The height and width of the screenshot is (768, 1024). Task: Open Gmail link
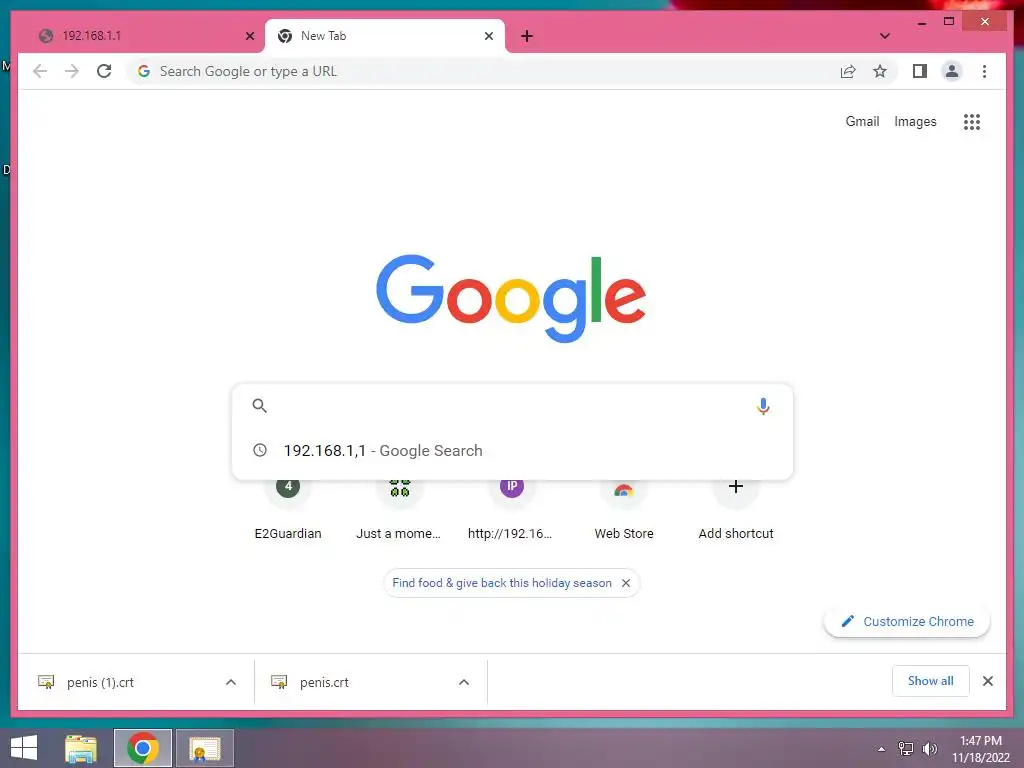[862, 121]
